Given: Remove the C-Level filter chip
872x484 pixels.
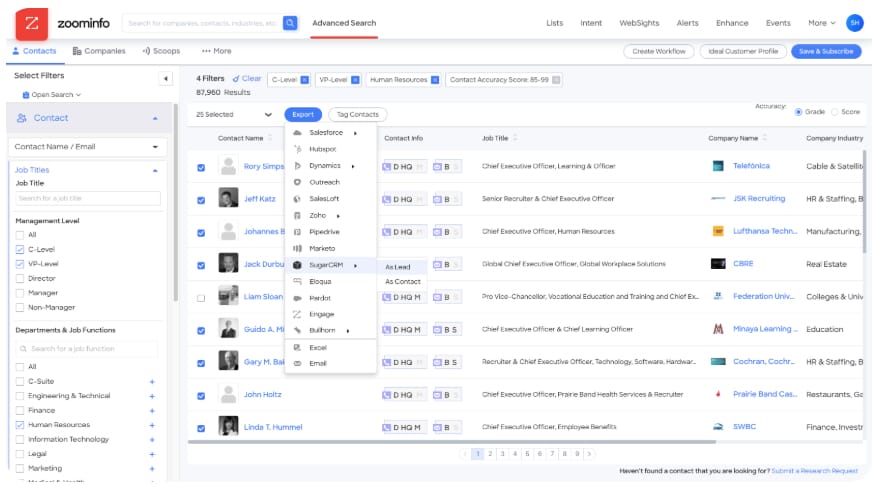Looking at the screenshot, I should coord(305,79).
